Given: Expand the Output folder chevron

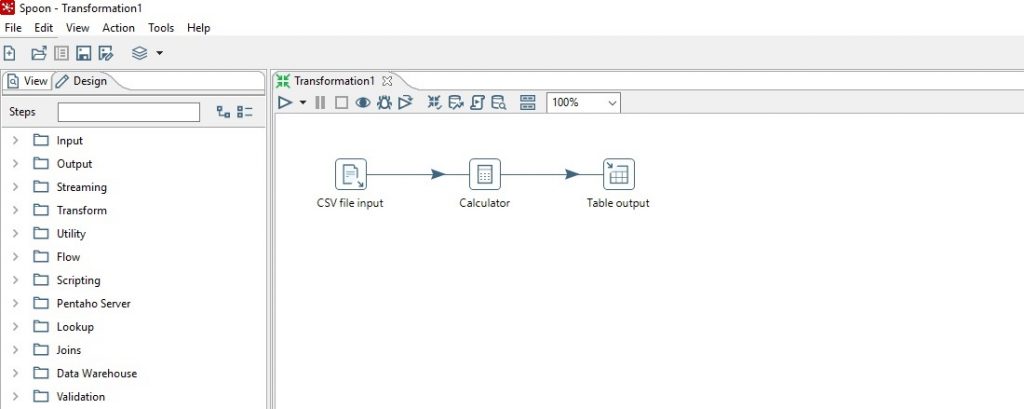Looking at the screenshot, I should (x=16, y=163).
